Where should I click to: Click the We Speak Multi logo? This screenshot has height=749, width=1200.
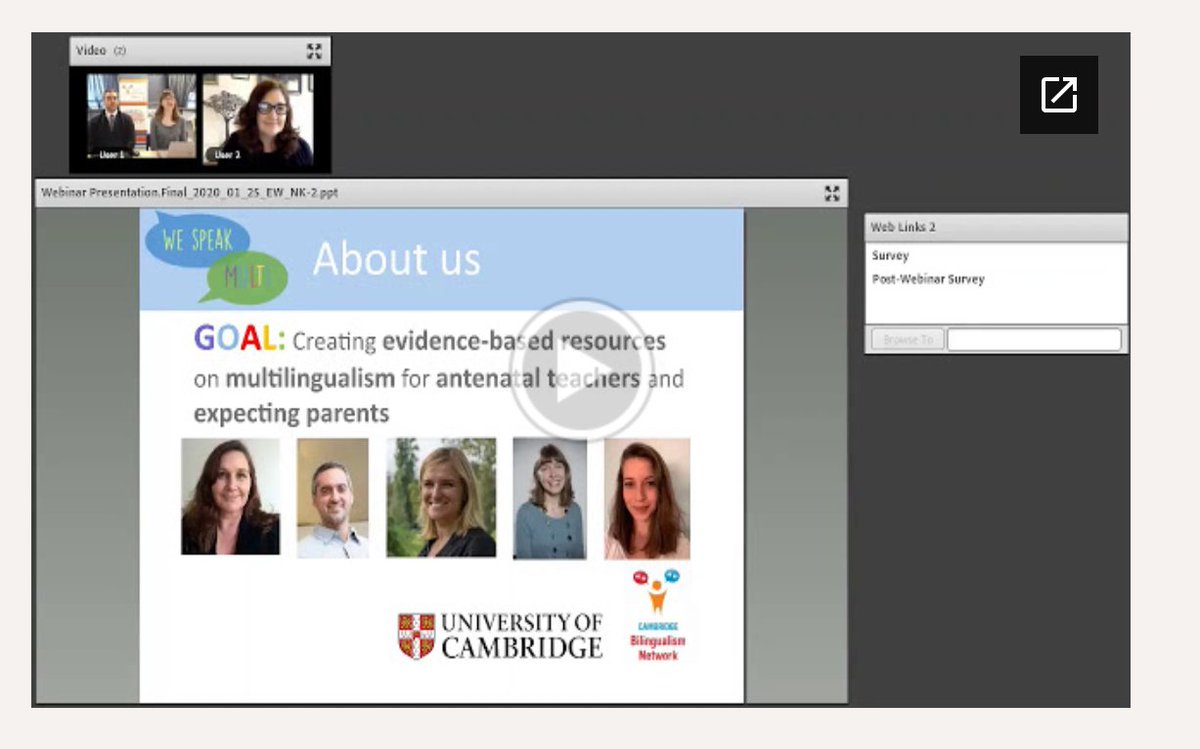(217, 258)
